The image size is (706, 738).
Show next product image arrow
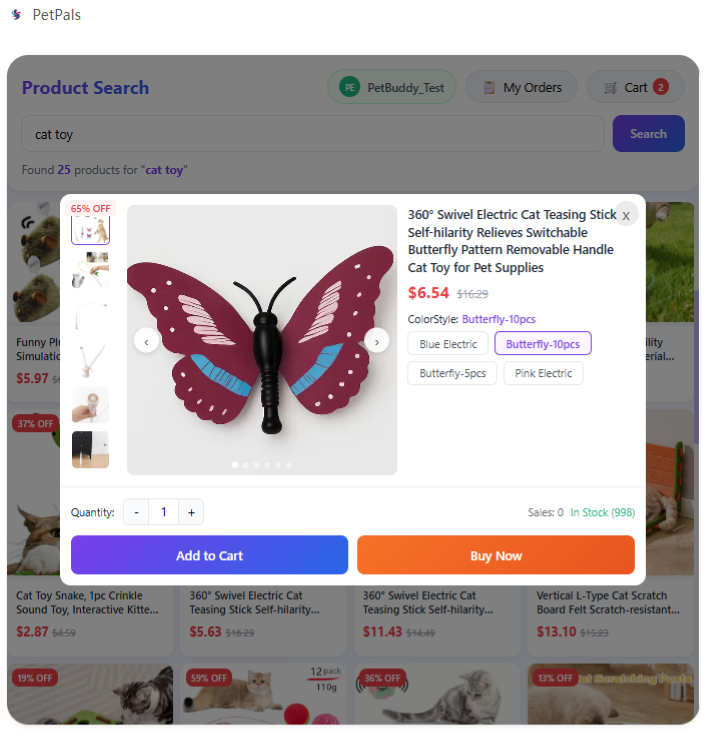[376, 341]
